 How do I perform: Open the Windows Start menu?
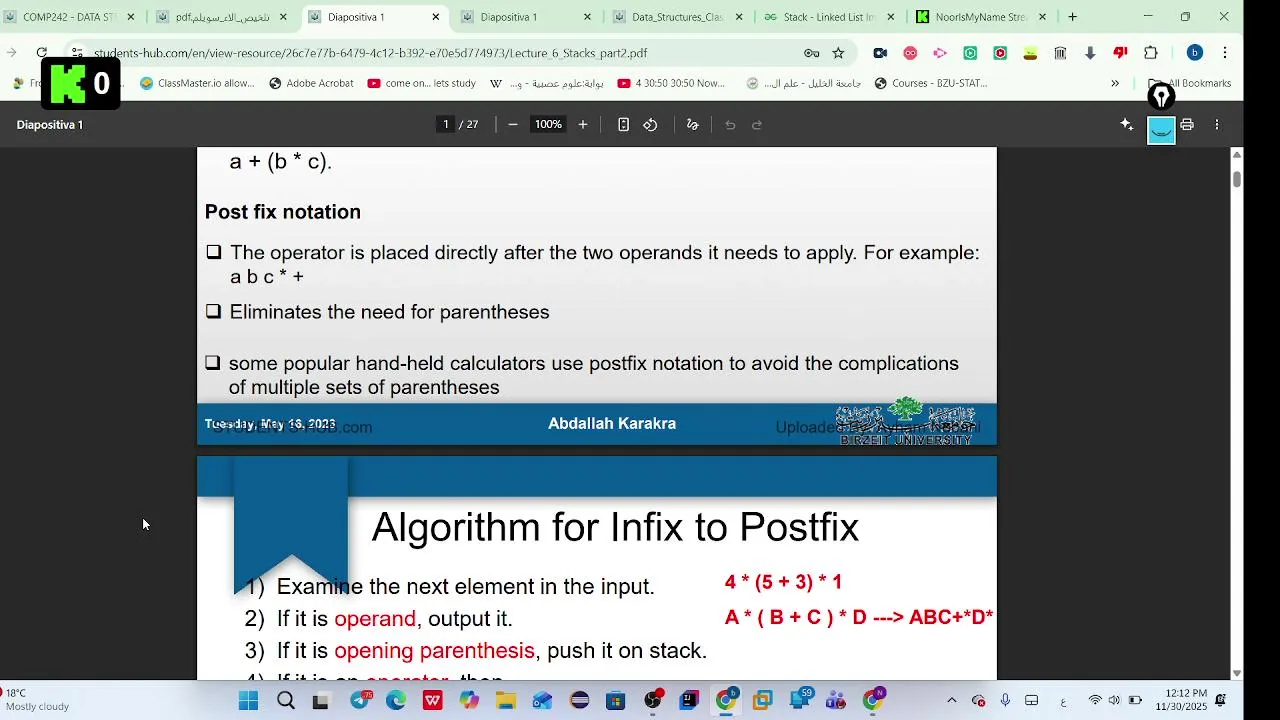click(x=249, y=701)
